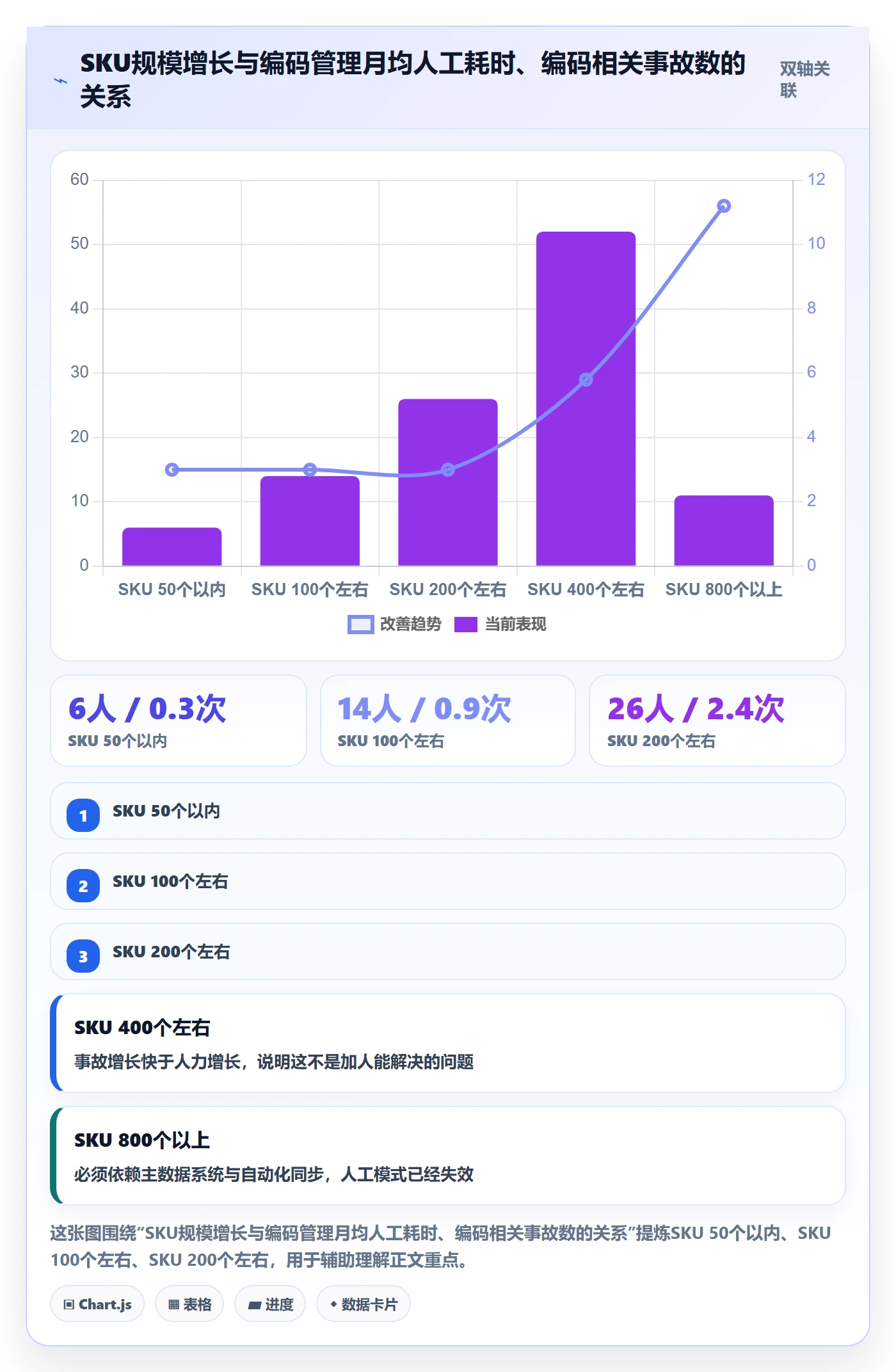The image size is (896, 1372).
Task: Click the chart title starting with SKU规模增长
Action: [x=413, y=80]
